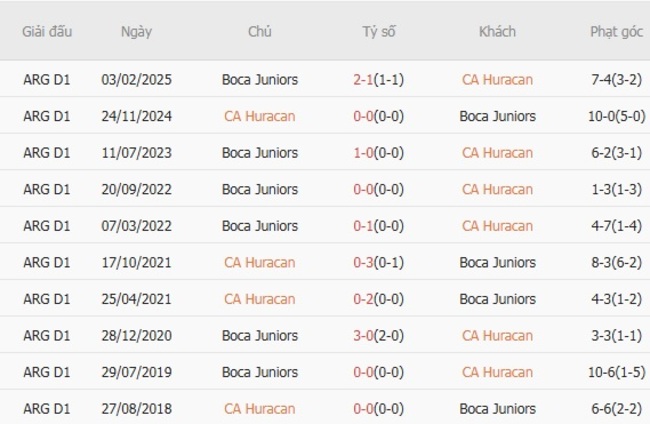Open CA Huracan in the 24/11/2024 row
The image size is (650, 424).
[259, 116]
